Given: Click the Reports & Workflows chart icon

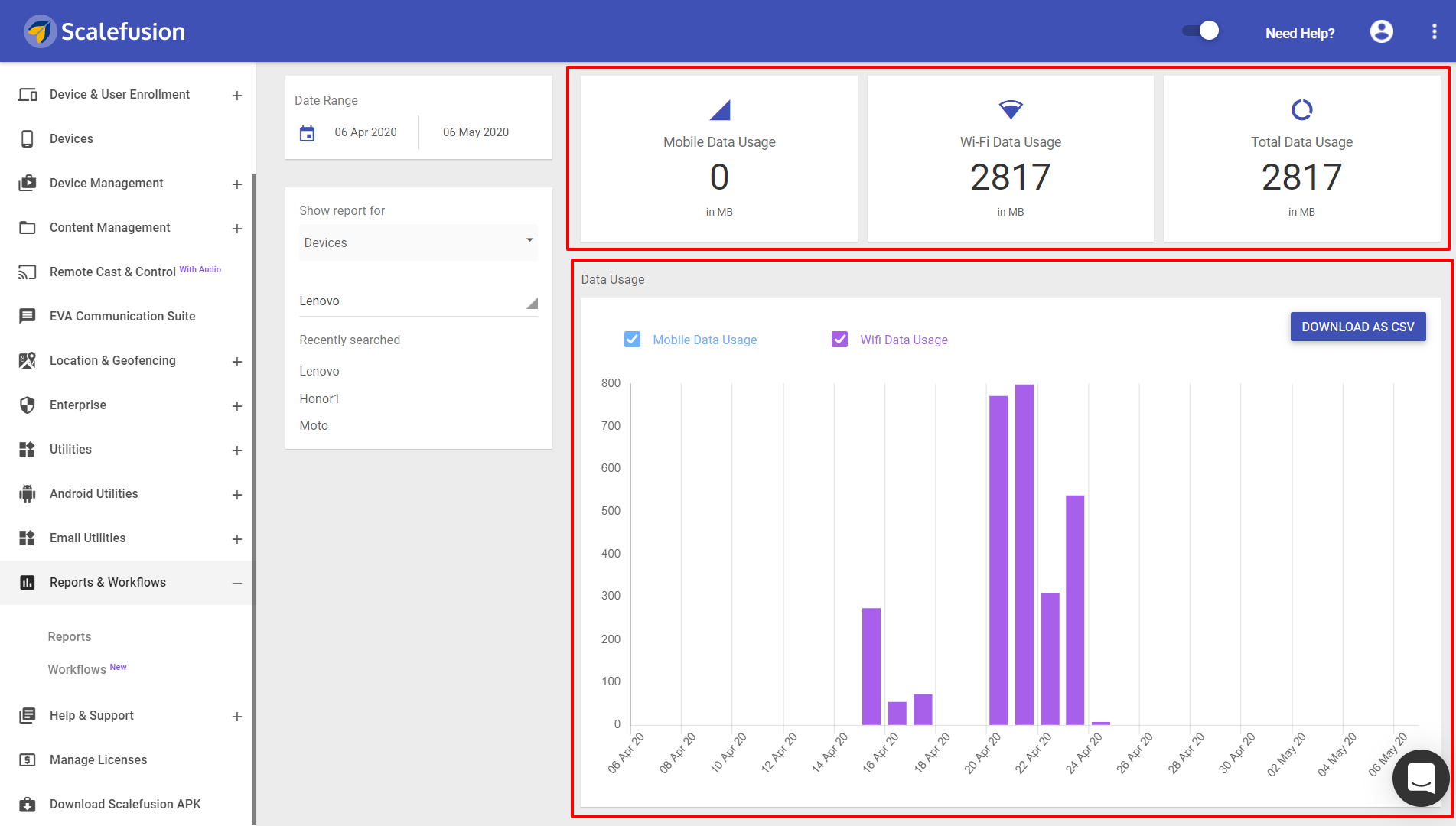Looking at the screenshot, I should tap(28, 583).
